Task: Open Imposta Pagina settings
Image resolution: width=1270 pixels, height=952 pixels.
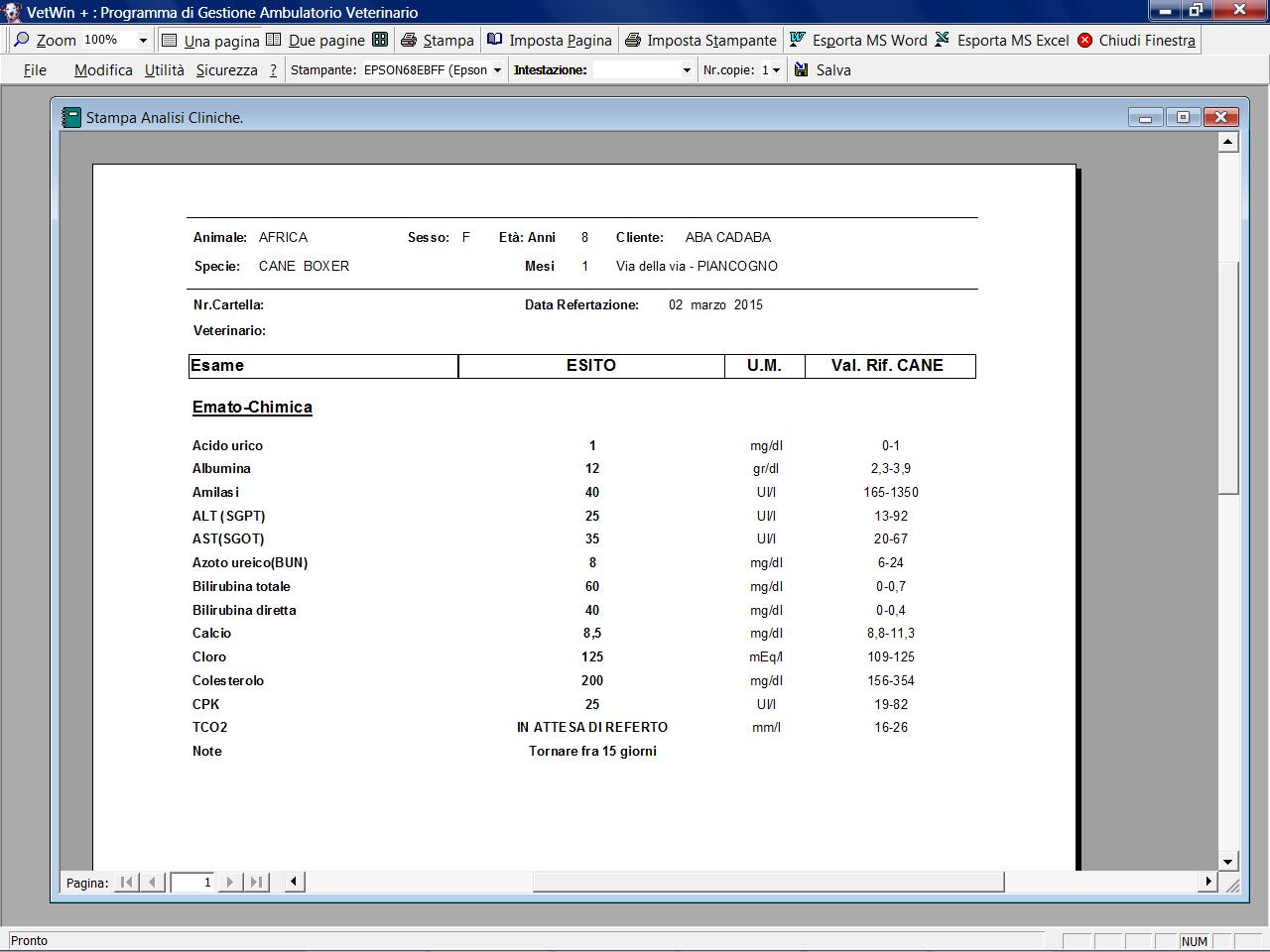Action: (x=549, y=40)
